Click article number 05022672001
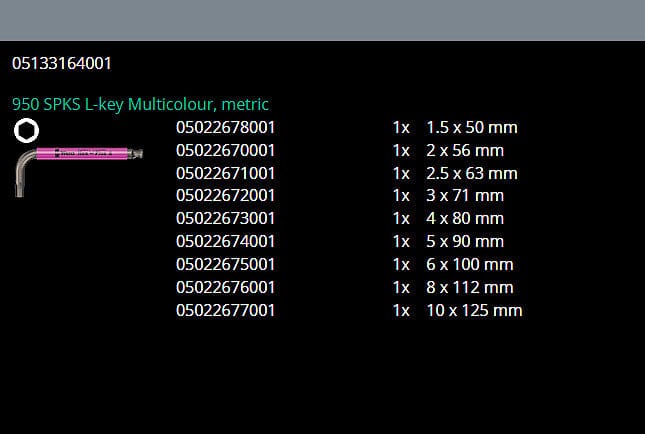 (225, 196)
